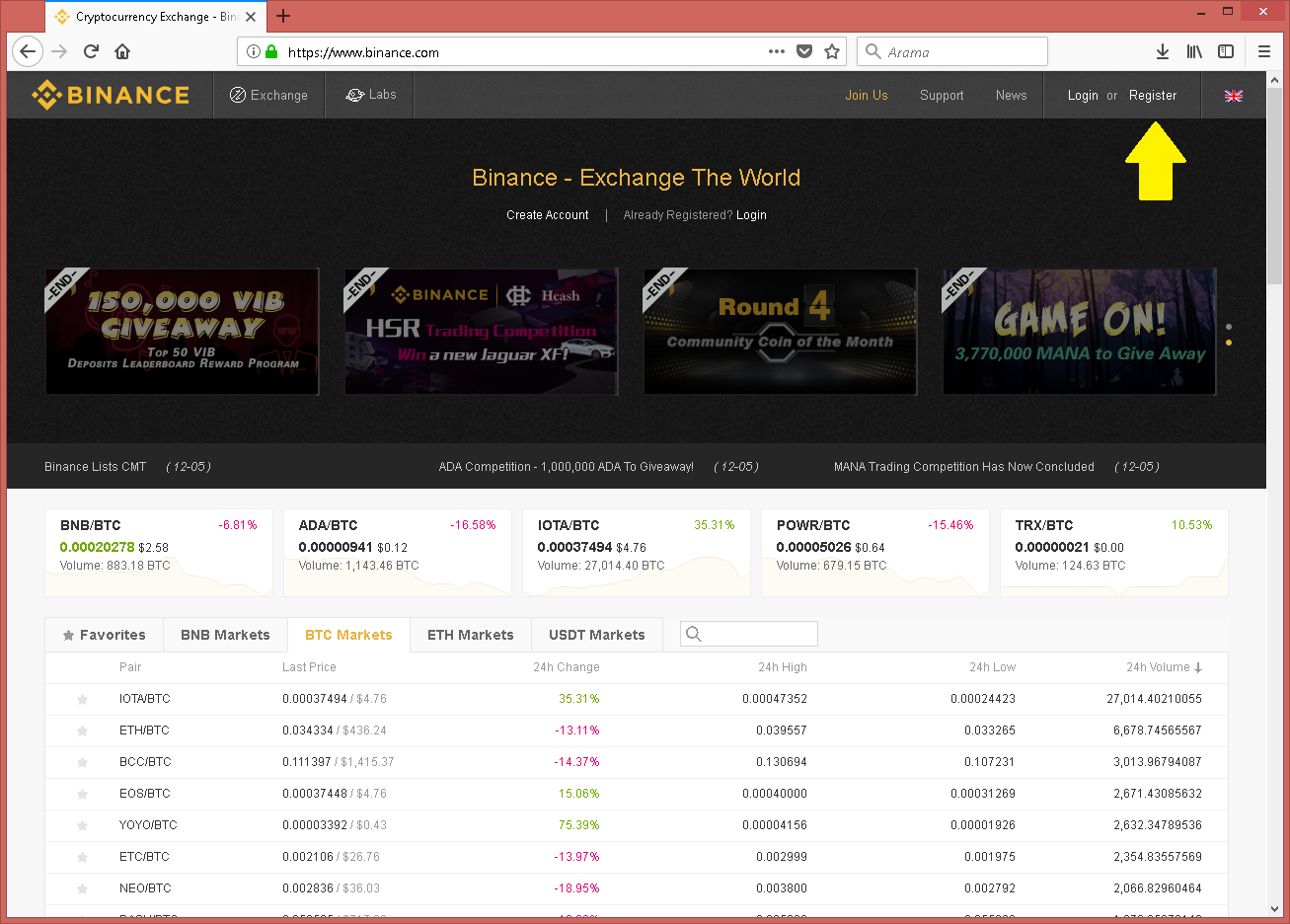
Task: Open Game On MANA giveaway banner
Action: 1080,332
